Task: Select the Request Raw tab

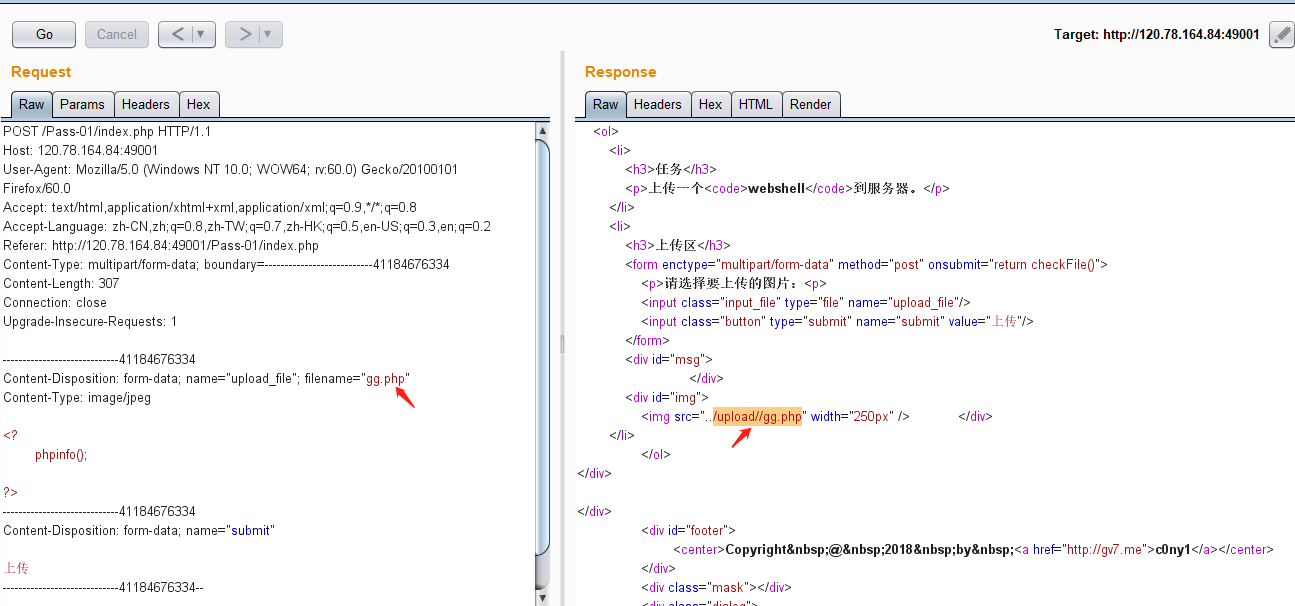Action: tap(31, 104)
